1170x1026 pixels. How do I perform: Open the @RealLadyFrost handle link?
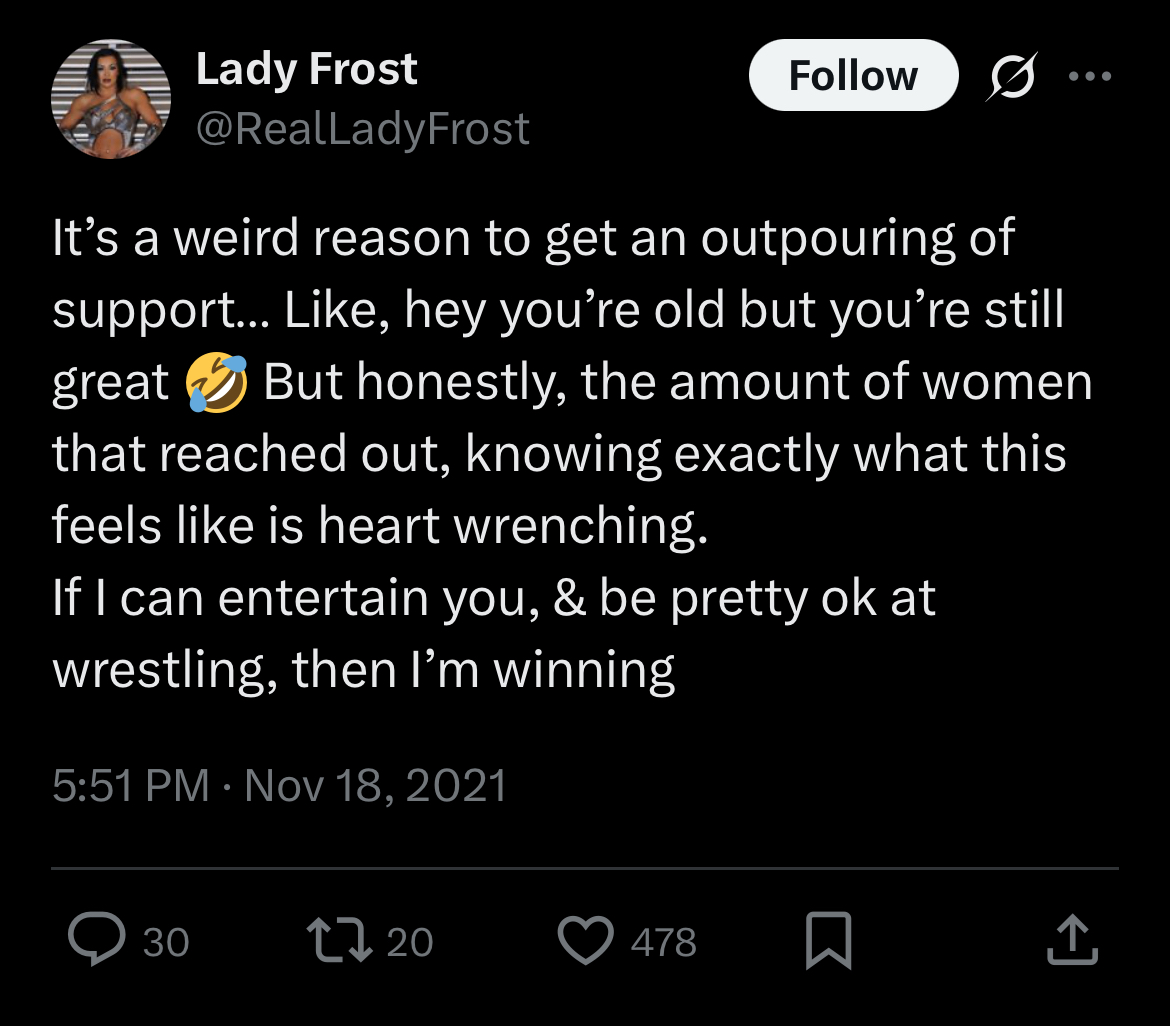pyautogui.click(x=362, y=130)
